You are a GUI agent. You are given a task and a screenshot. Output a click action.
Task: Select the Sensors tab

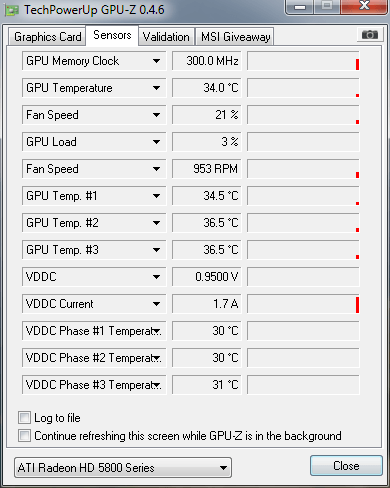[112, 35]
